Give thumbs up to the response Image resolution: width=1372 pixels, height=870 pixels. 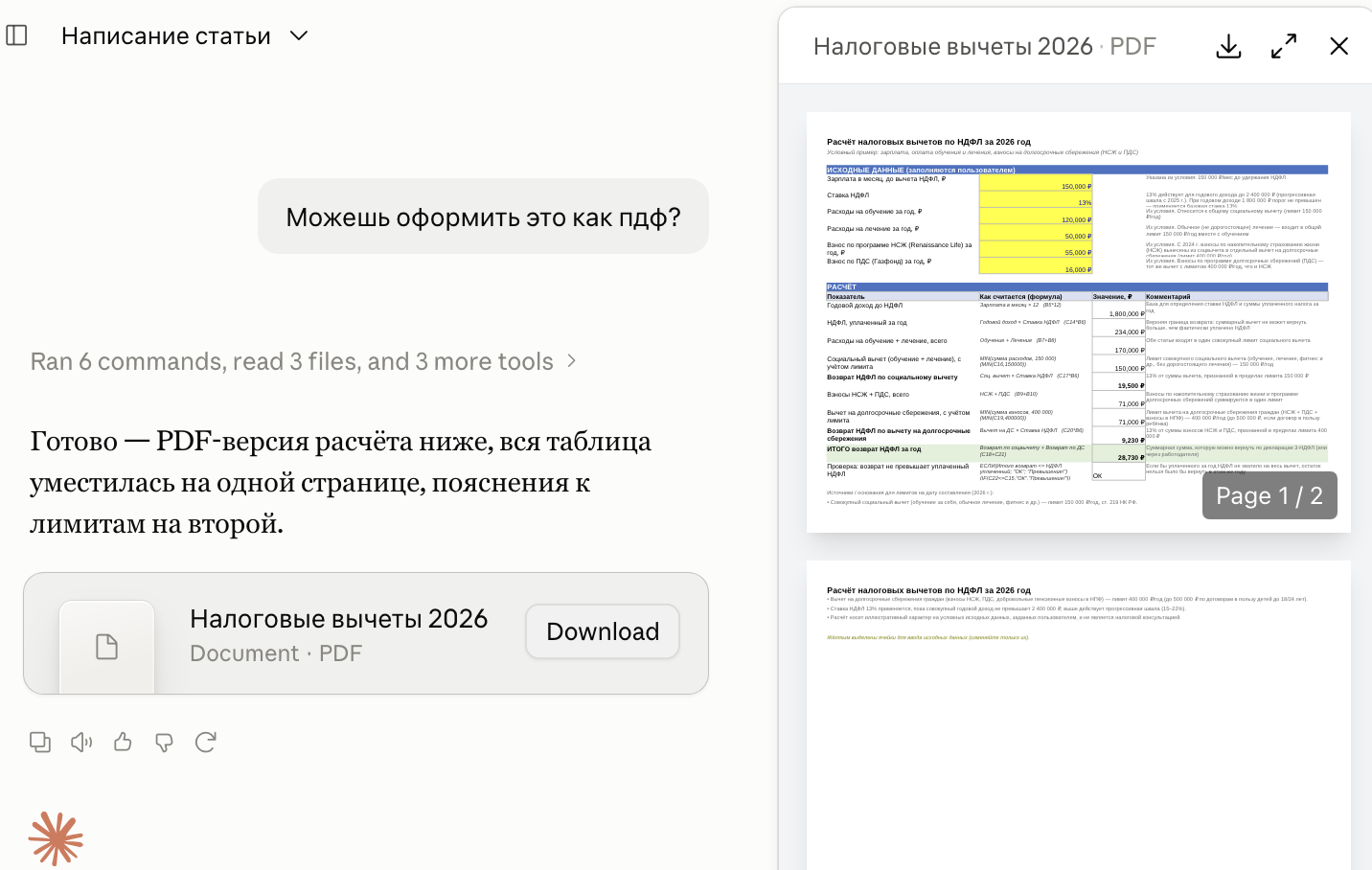(123, 742)
